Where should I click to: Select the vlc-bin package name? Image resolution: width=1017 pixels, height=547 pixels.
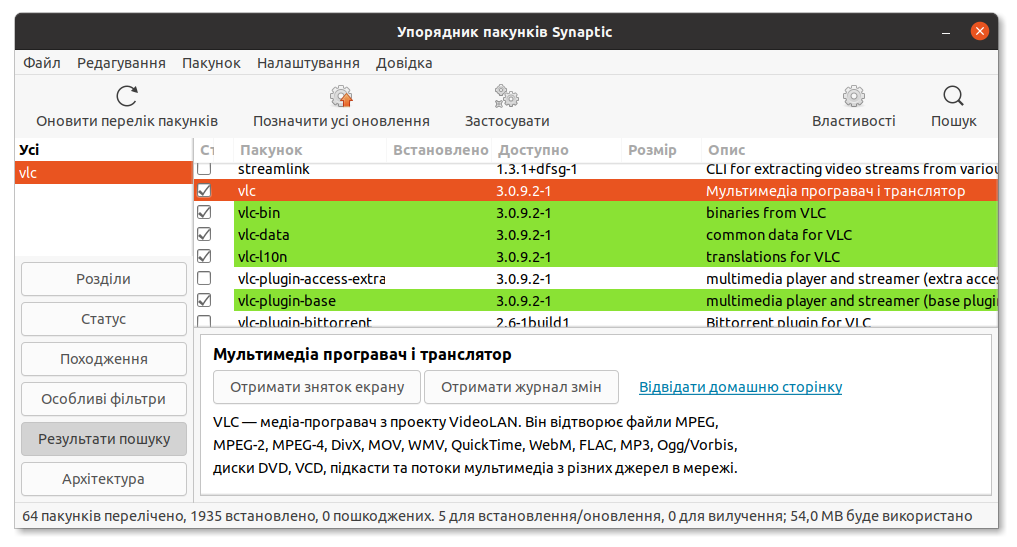(x=259, y=213)
